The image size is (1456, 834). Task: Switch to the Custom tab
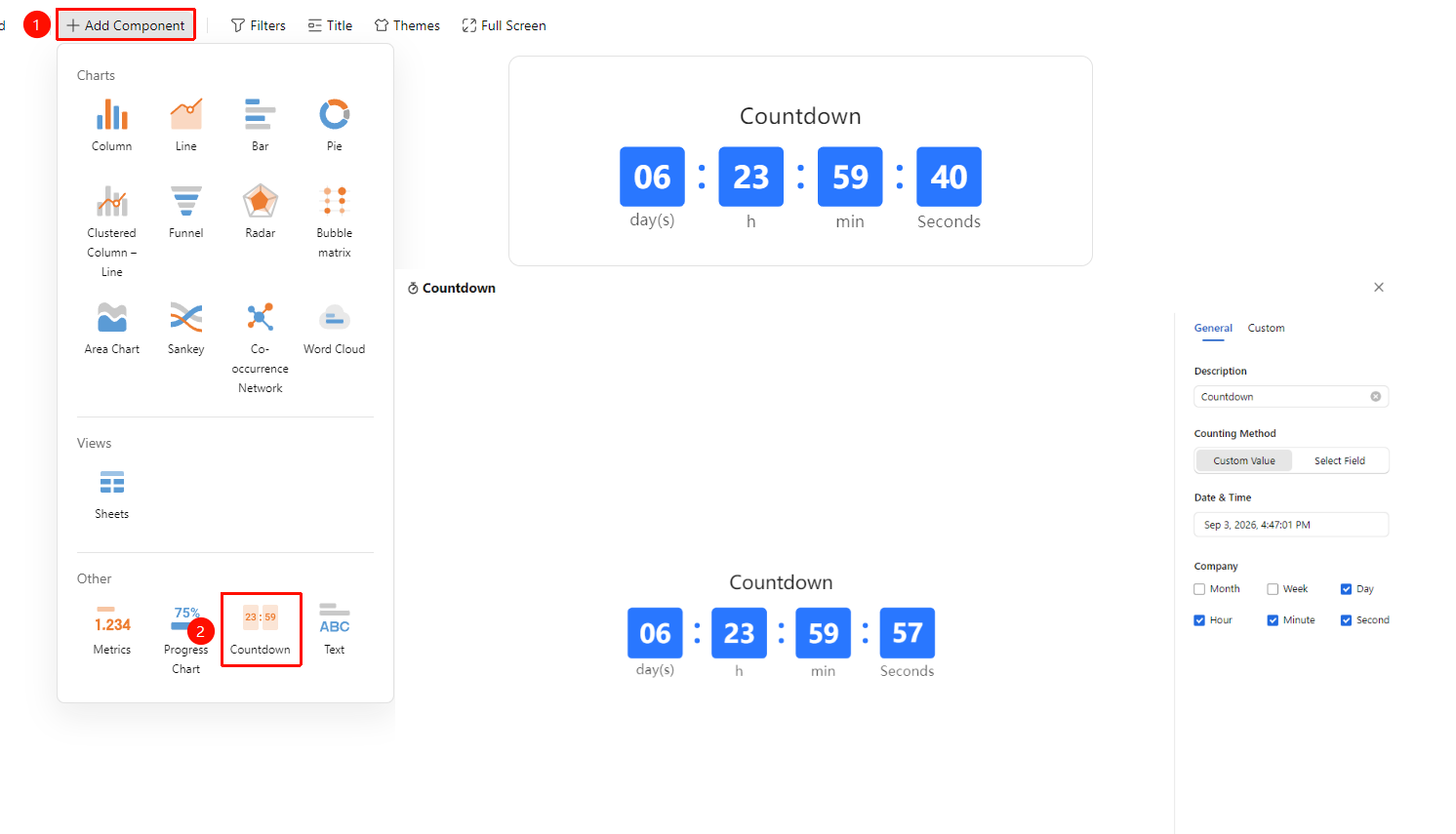pyautogui.click(x=1266, y=329)
